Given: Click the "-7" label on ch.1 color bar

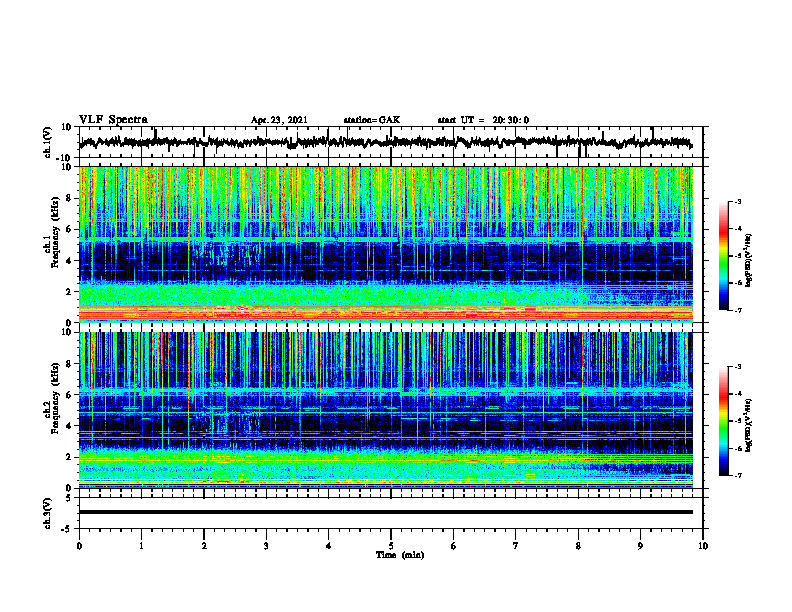Looking at the screenshot, I should coord(738,310).
